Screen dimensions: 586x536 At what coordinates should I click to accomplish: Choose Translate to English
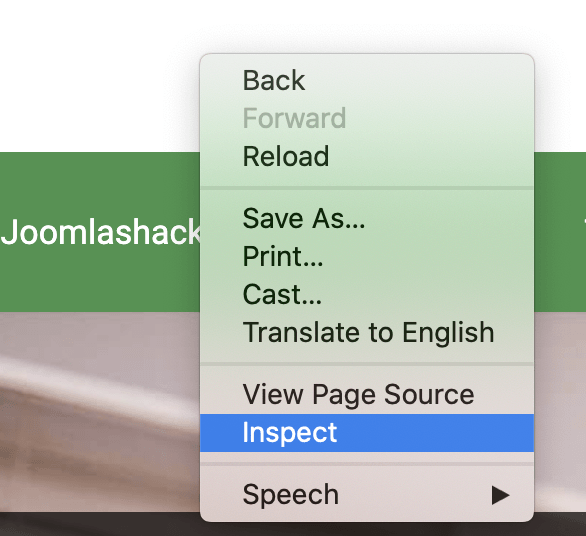coord(367,332)
